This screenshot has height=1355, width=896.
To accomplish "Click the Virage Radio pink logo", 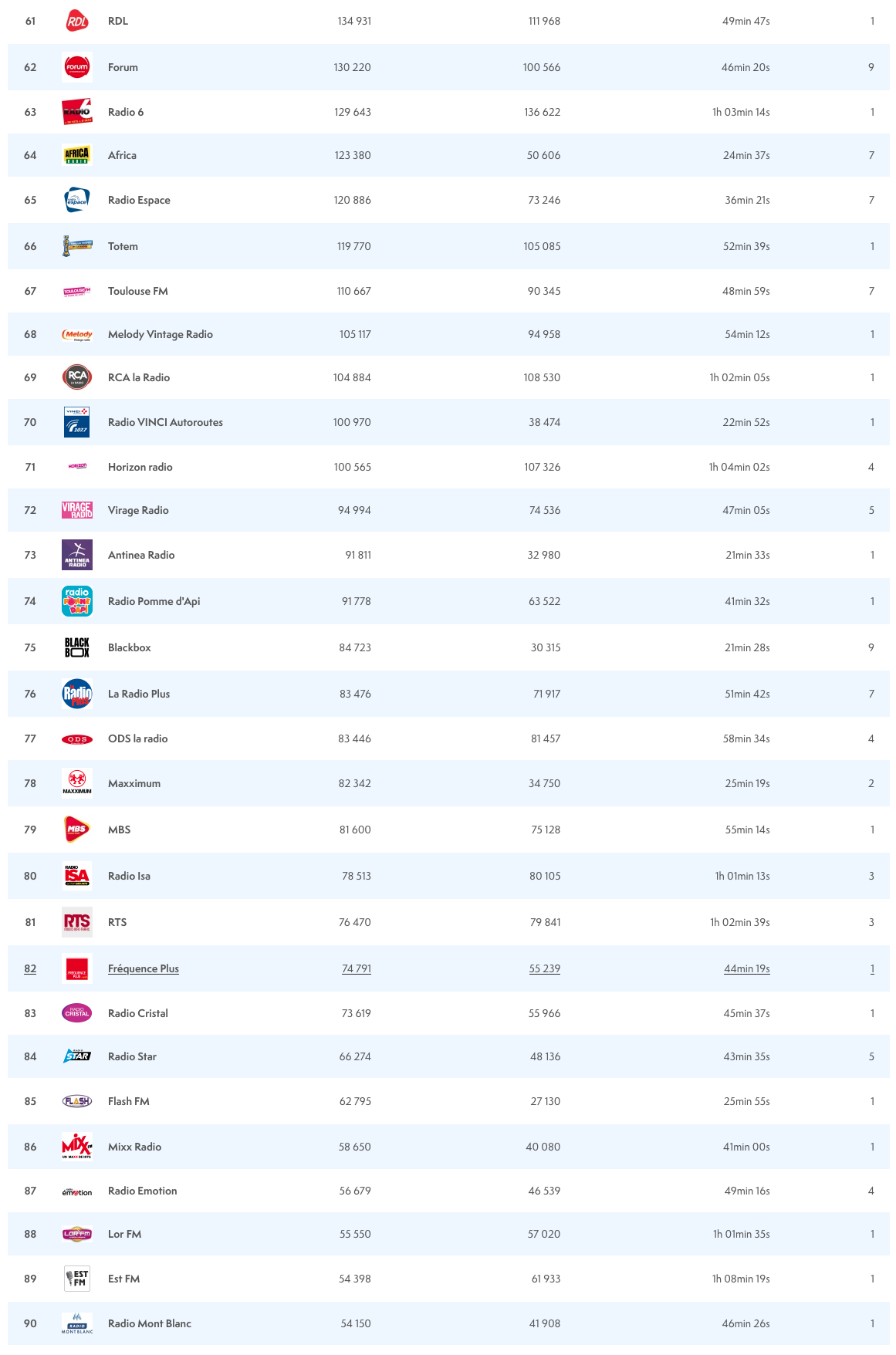I will coord(77,510).
